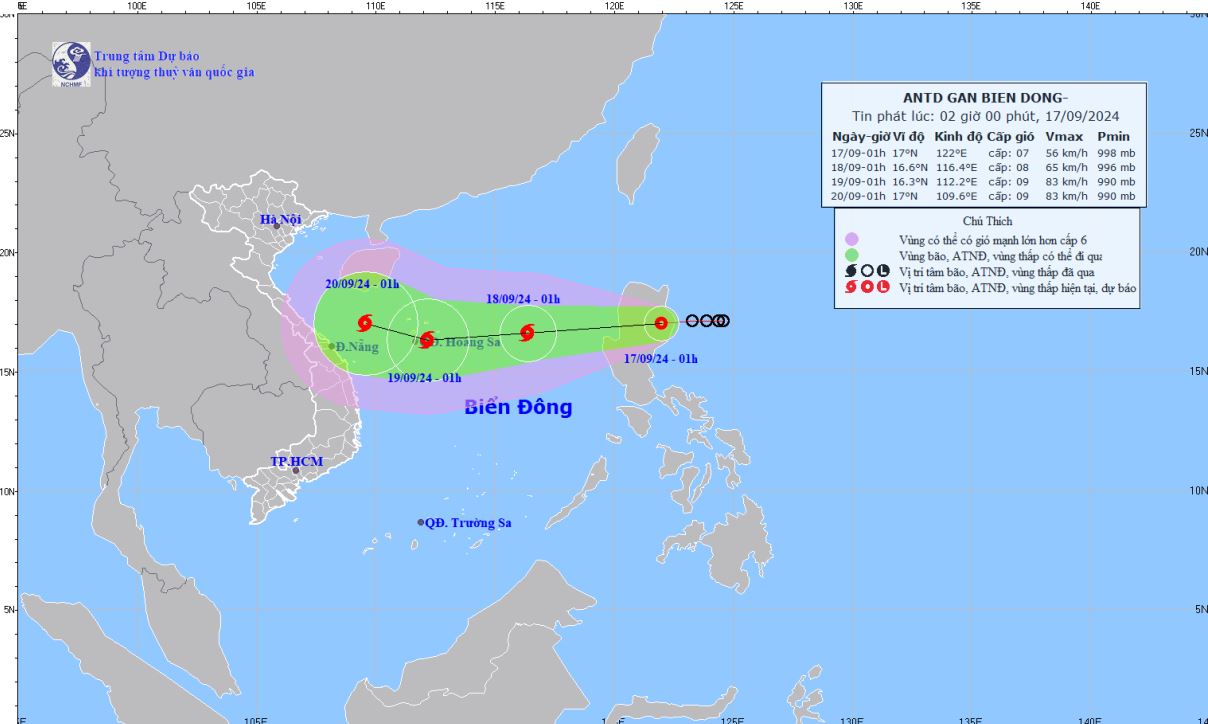This screenshot has width=1208, height=724.
Task: Click the storm icon at 19/09/24 - 01h
Action: pos(426,340)
